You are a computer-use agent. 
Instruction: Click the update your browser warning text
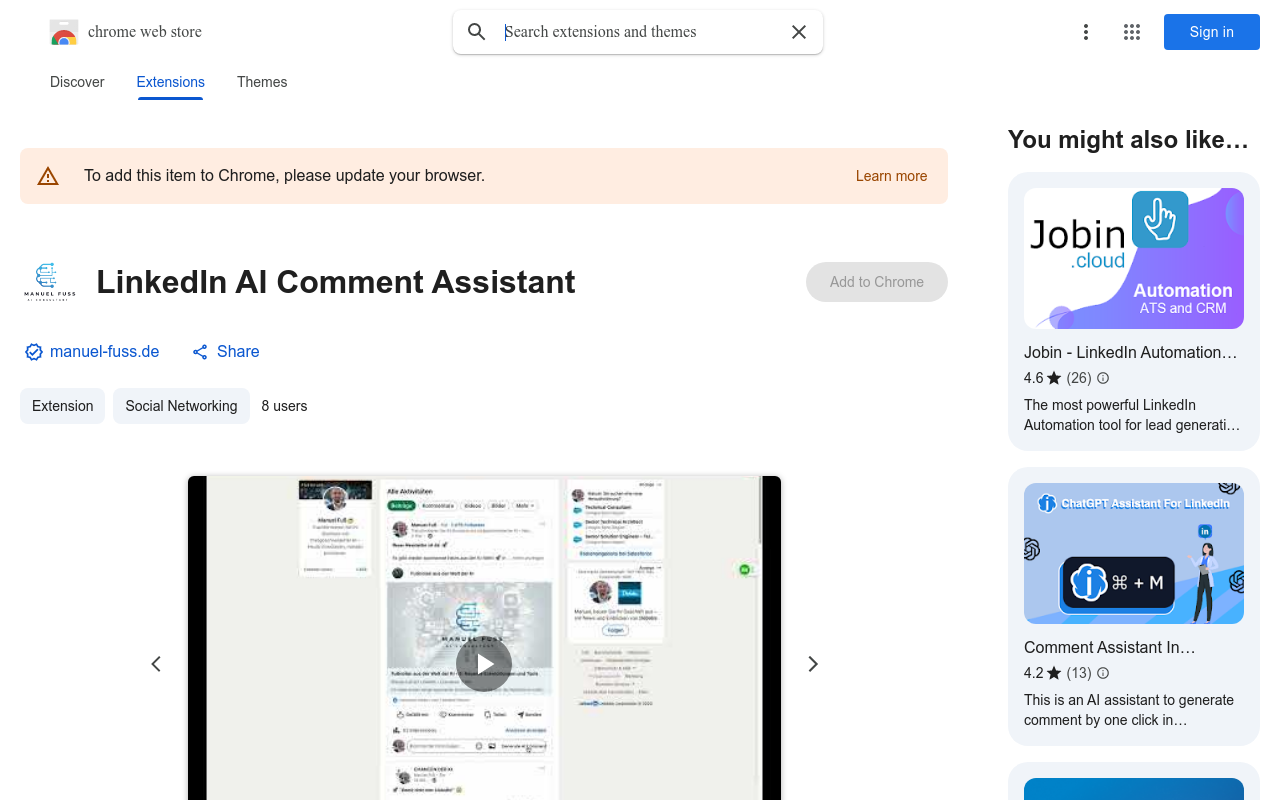pos(285,176)
